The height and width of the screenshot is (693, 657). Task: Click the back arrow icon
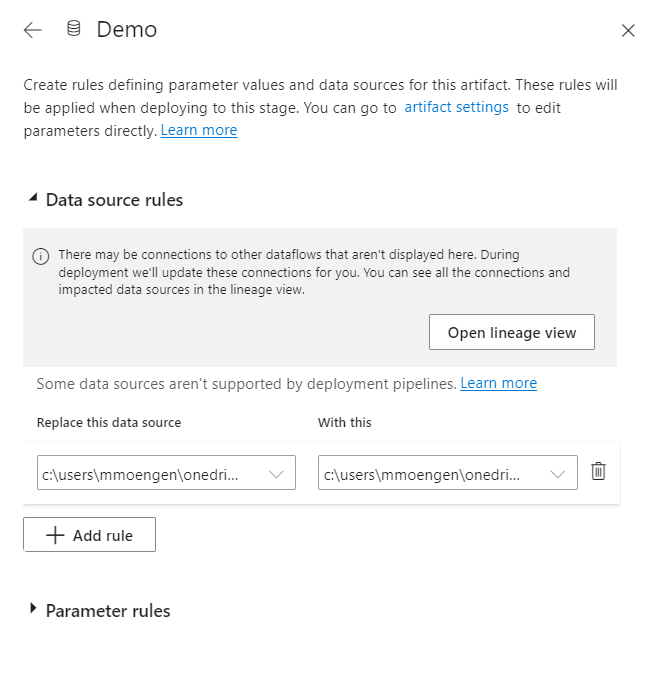pyautogui.click(x=33, y=30)
